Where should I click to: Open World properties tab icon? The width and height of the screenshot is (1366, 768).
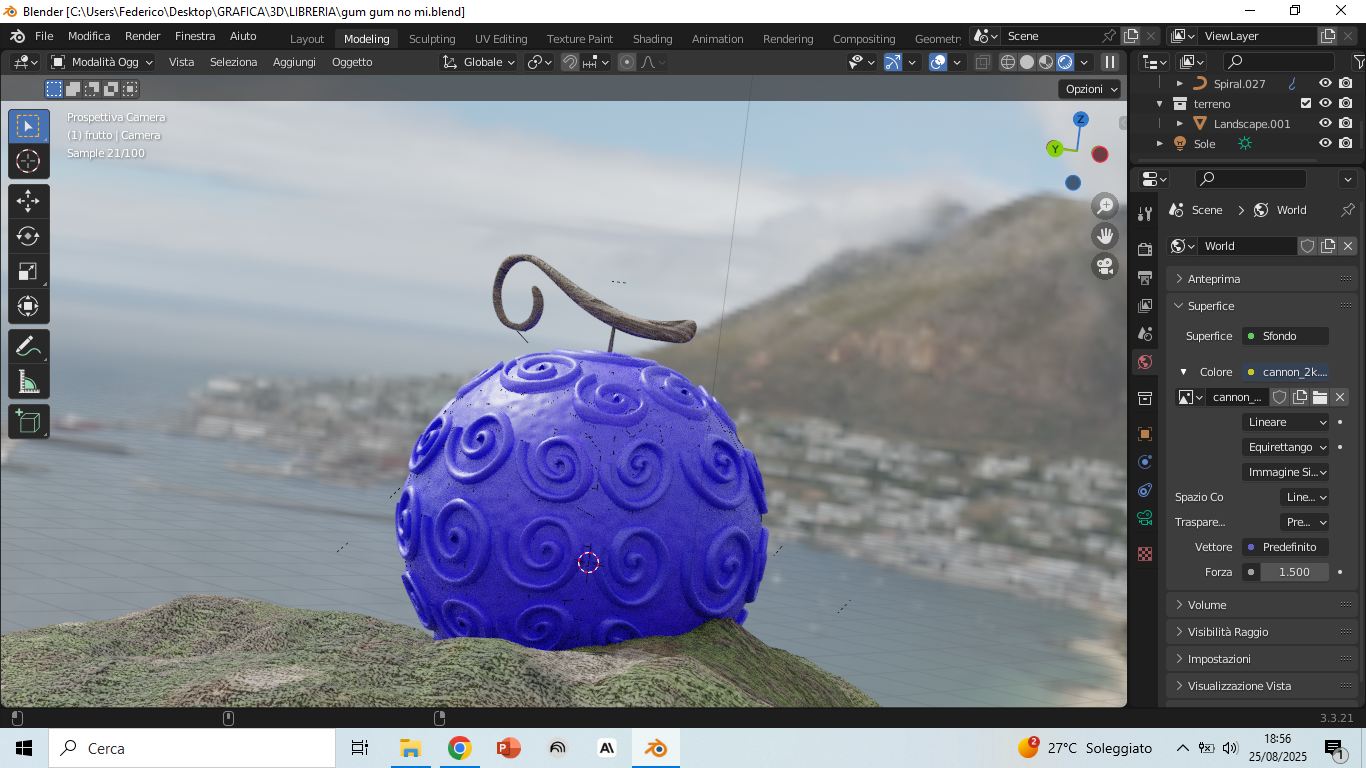tap(1145, 362)
